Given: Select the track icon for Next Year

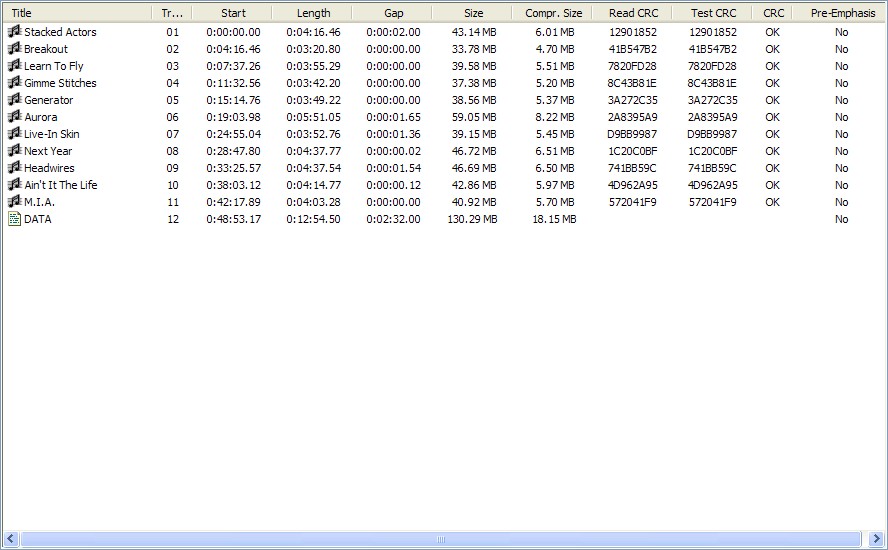Looking at the screenshot, I should coord(15,151).
